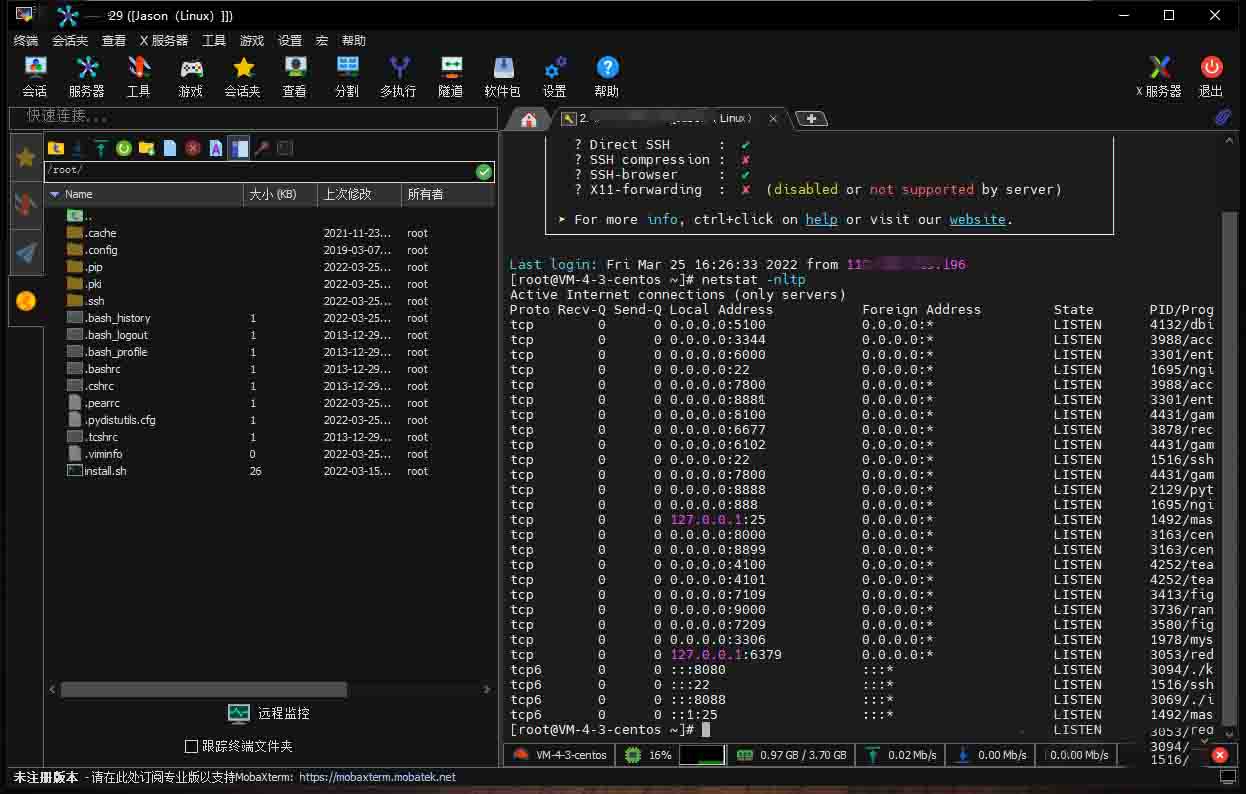
Task: Toggle sort order using the Name column arrow
Action: [54, 194]
